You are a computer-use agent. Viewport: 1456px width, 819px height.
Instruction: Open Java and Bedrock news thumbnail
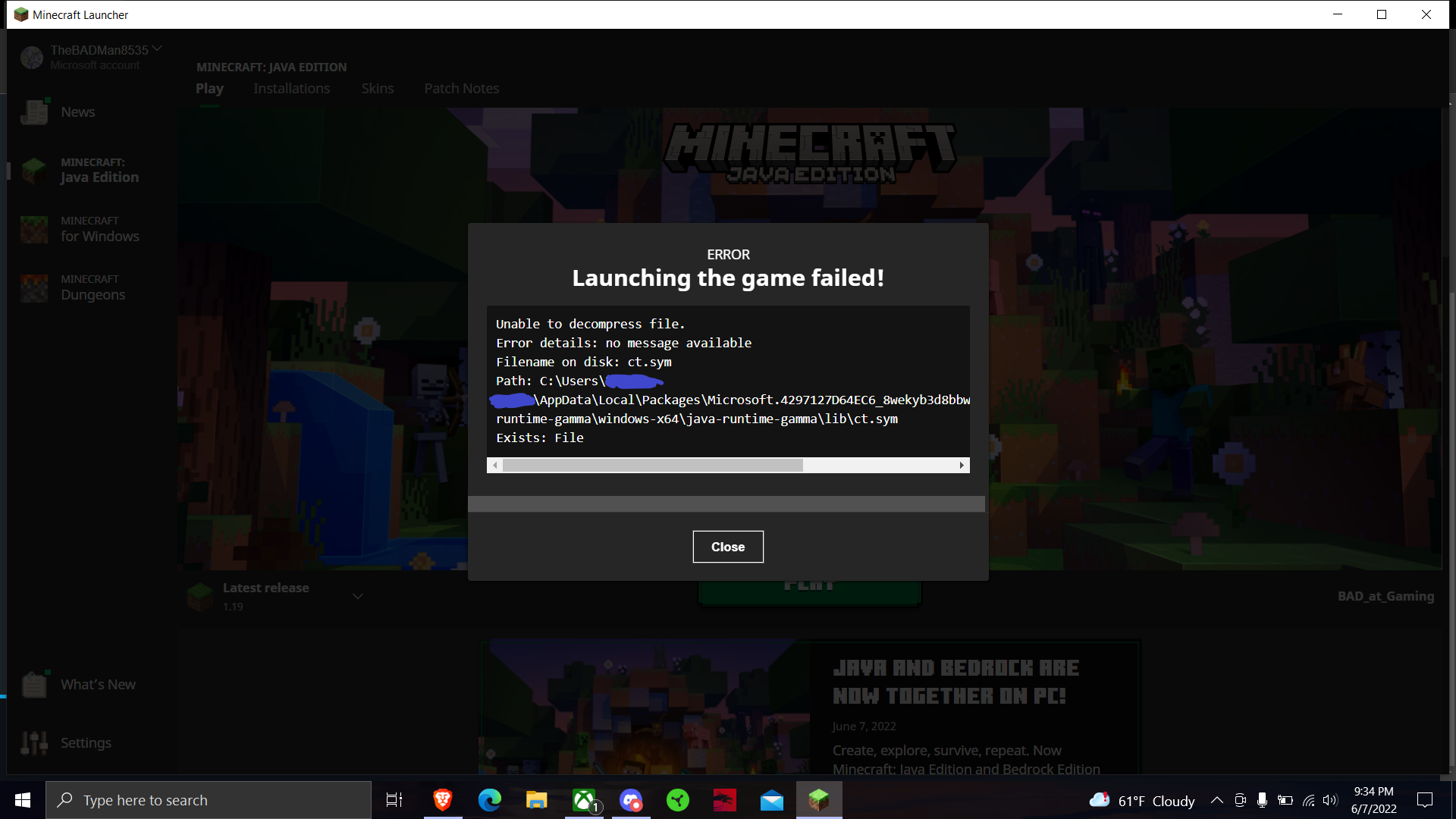pyautogui.click(x=645, y=707)
